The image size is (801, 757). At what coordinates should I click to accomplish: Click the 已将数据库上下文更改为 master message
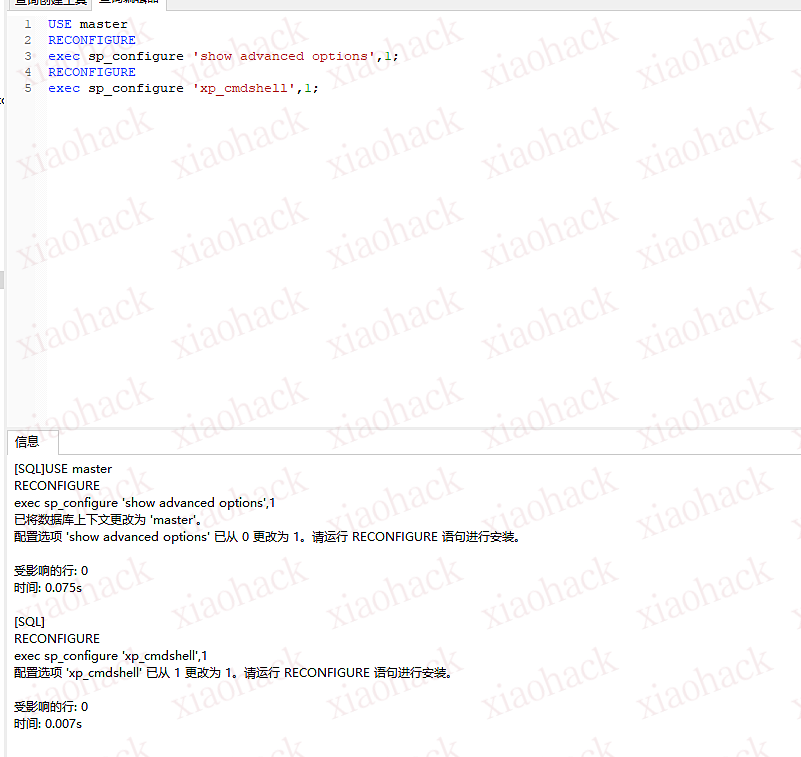click(110, 519)
